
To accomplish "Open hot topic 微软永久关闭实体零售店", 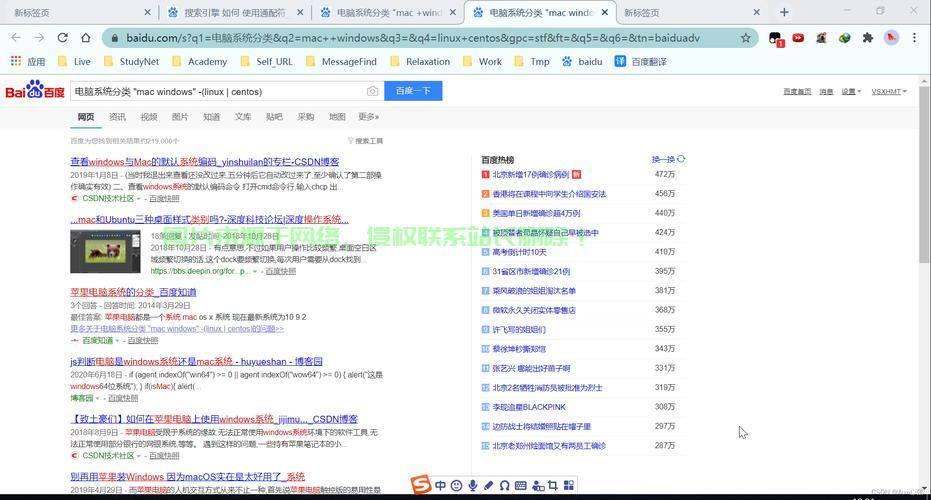I will coord(534,310).
